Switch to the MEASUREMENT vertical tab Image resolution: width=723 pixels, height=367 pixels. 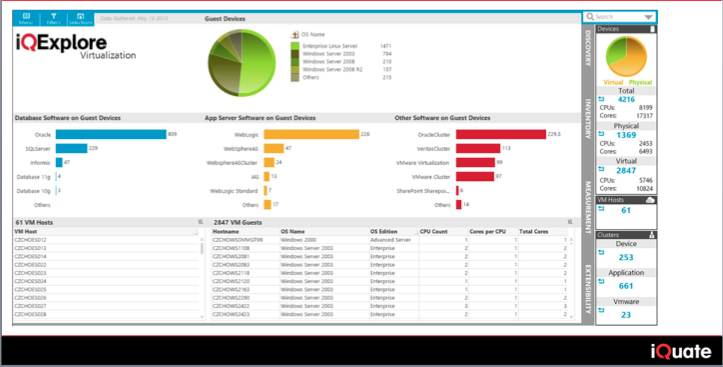pyautogui.click(x=588, y=208)
